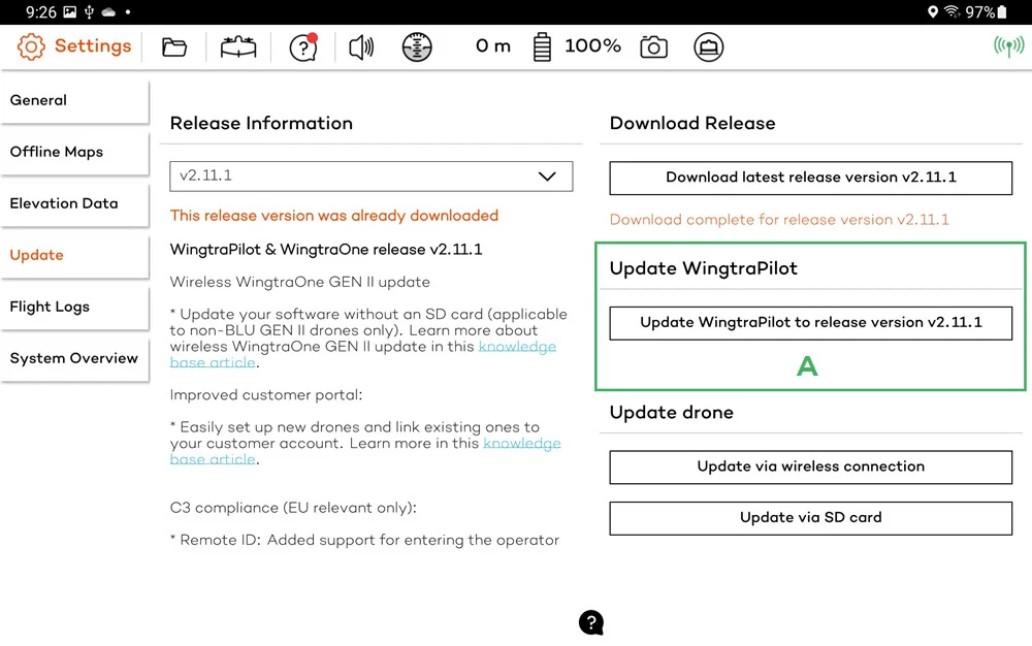Screen dimensions: 1032x646
Task: Click 'Improved customer portal:' text
Action: point(266,395)
